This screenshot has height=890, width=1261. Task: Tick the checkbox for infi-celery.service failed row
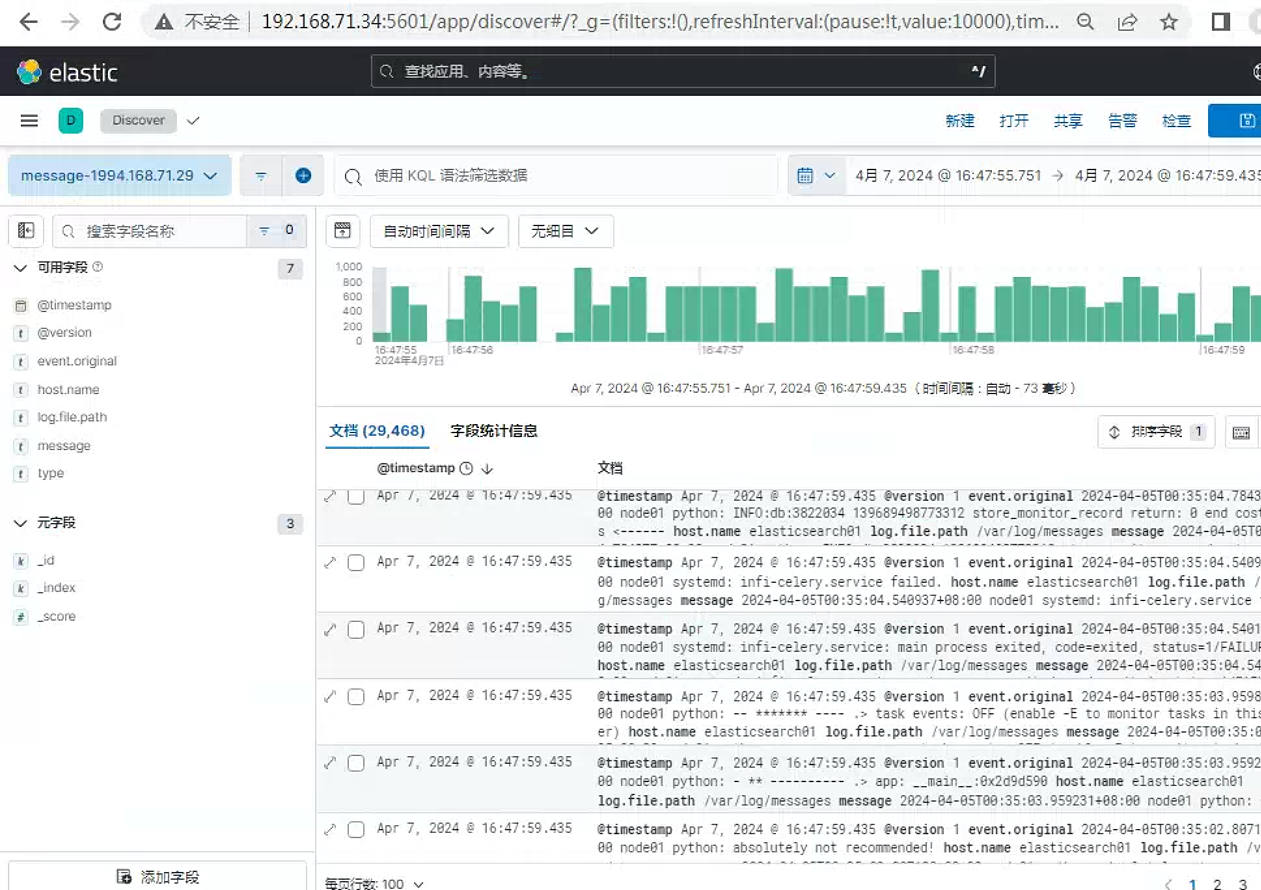click(356, 563)
